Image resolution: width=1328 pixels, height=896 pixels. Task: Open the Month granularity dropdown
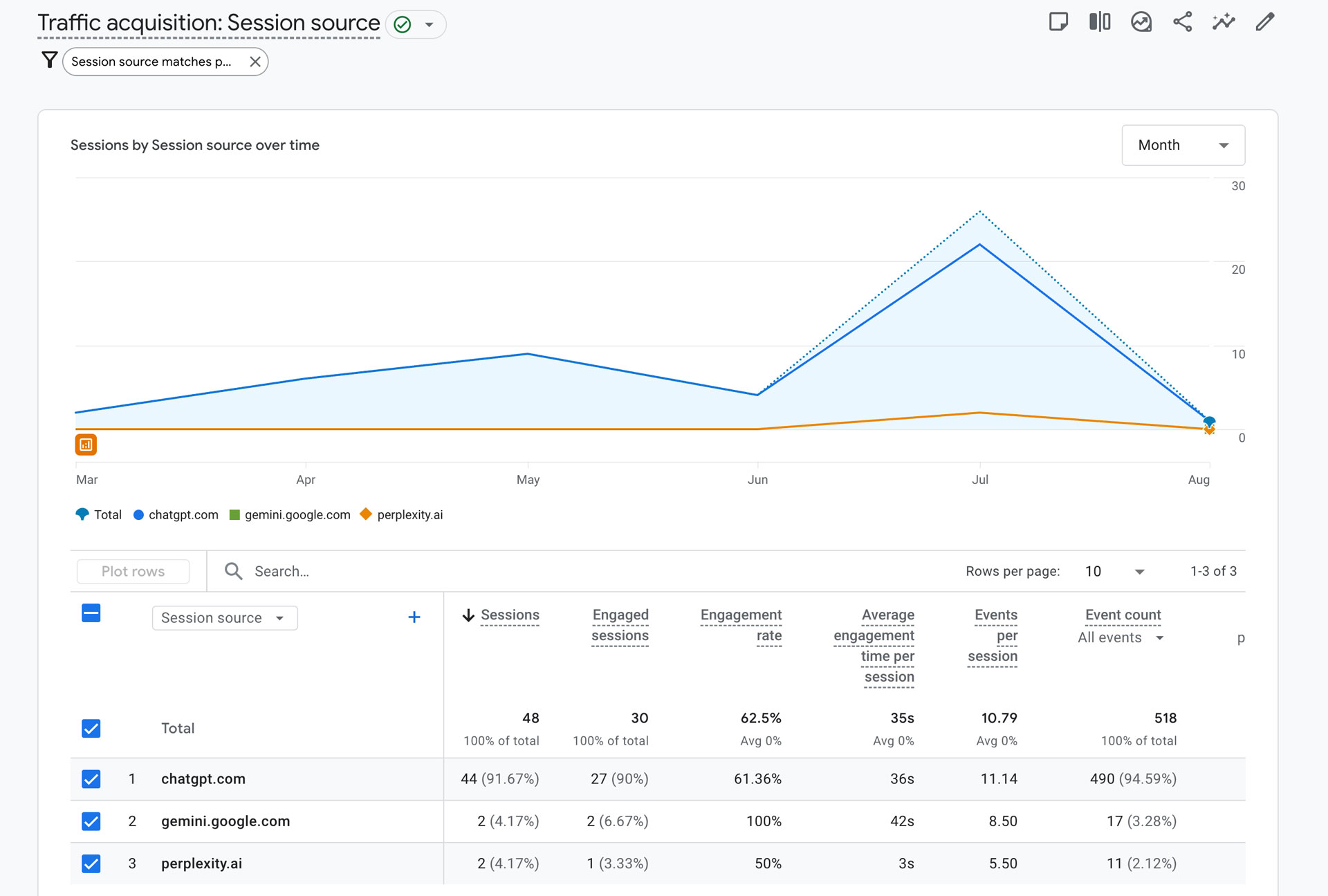(x=1183, y=145)
